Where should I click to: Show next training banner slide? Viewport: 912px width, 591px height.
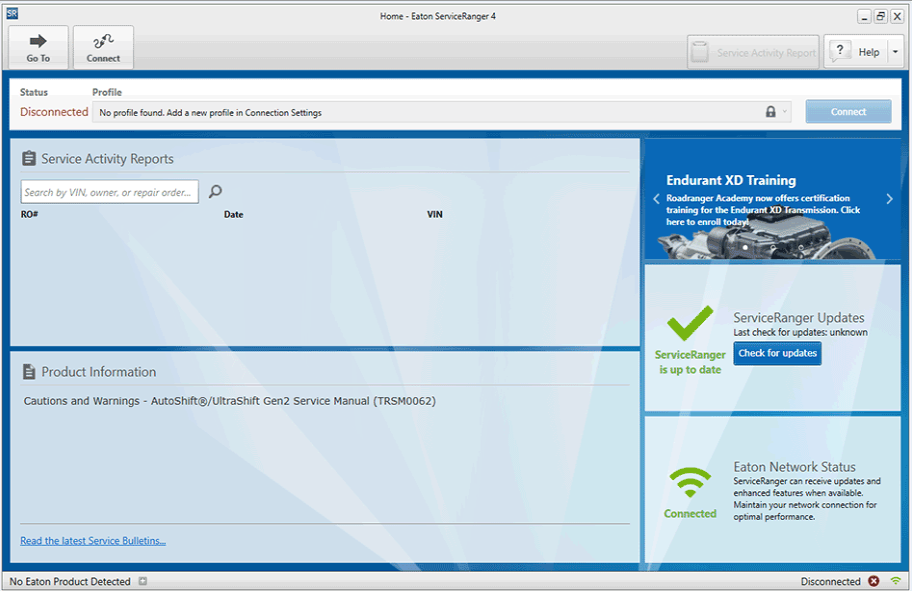pyautogui.click(x=889, y=199)
